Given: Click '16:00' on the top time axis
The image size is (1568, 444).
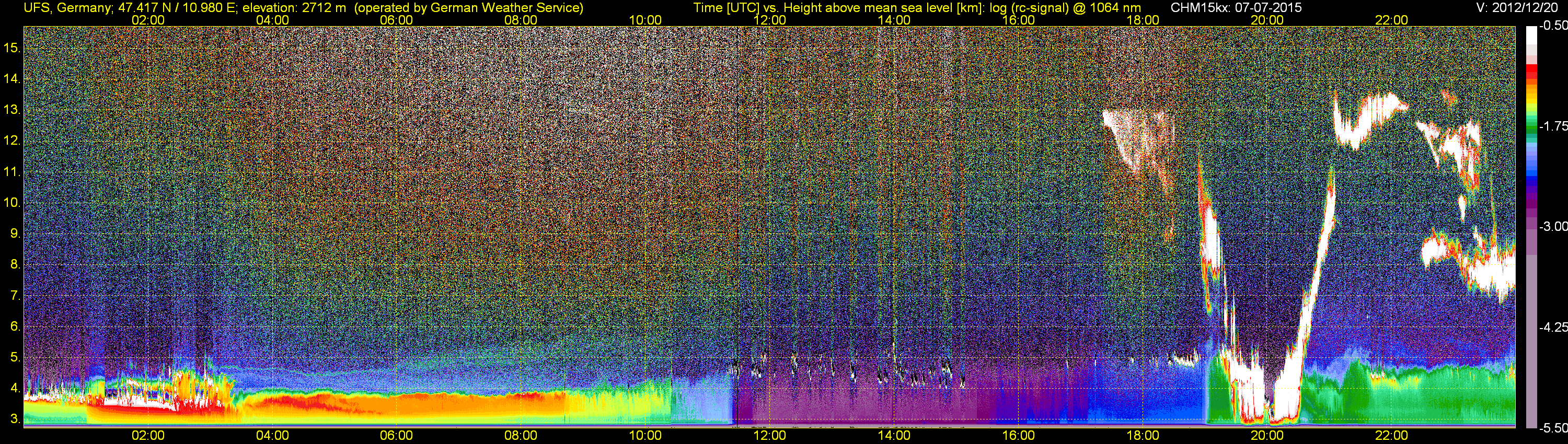Looking at the screenshot, I should click(1018, 20).
